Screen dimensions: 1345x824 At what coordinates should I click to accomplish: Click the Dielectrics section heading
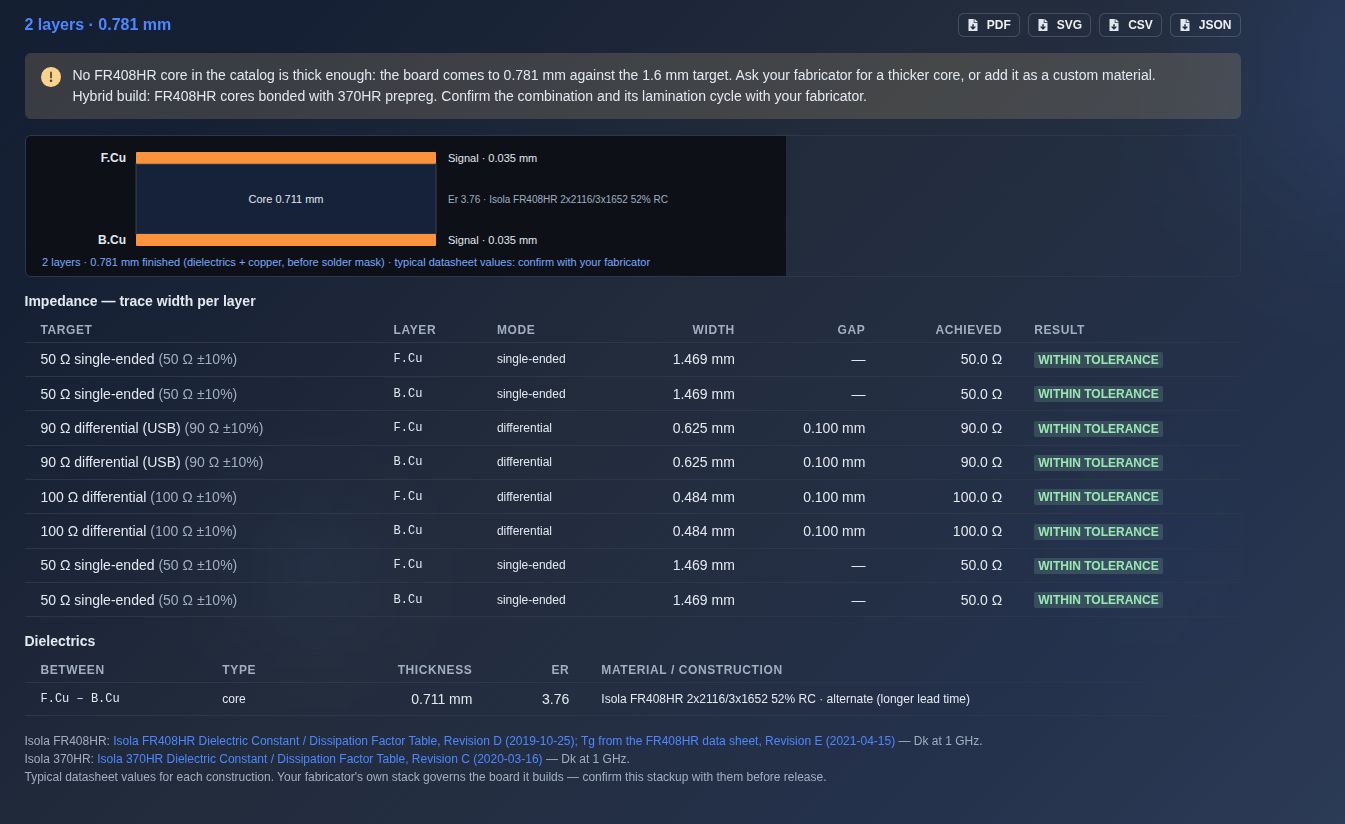coord(60,641)
